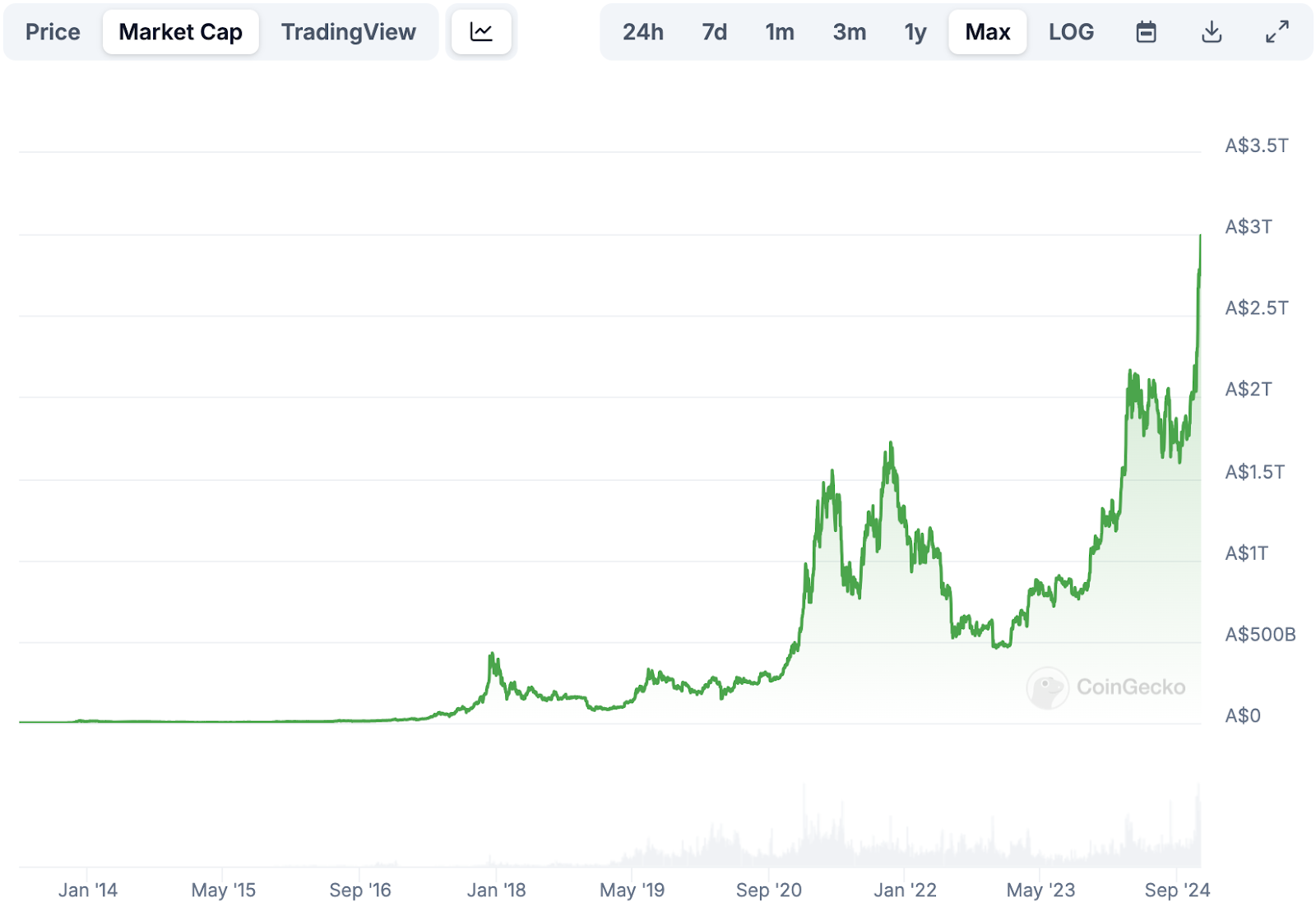Toggle the 1y time range view

click(x=914, y=32)
